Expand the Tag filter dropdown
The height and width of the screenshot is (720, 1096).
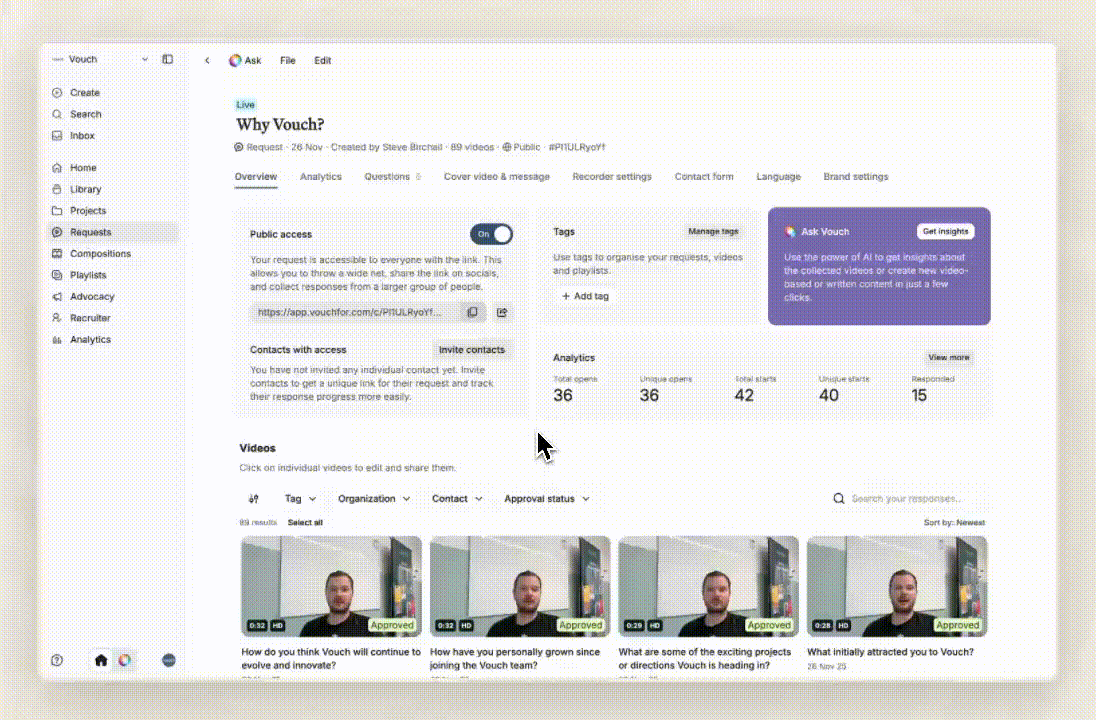301,499
